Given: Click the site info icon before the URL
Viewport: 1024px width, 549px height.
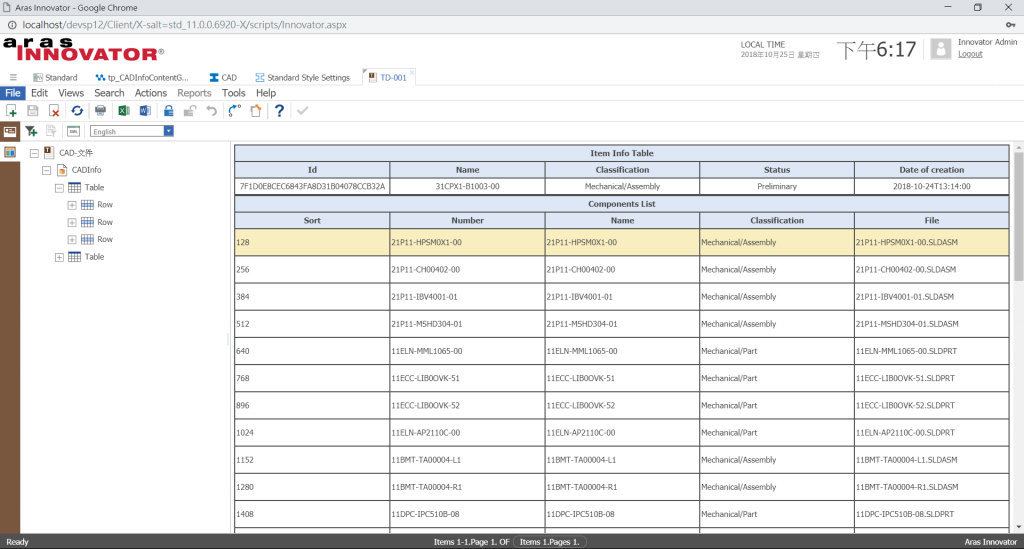Looking at the screenshot, I should 12,25.
